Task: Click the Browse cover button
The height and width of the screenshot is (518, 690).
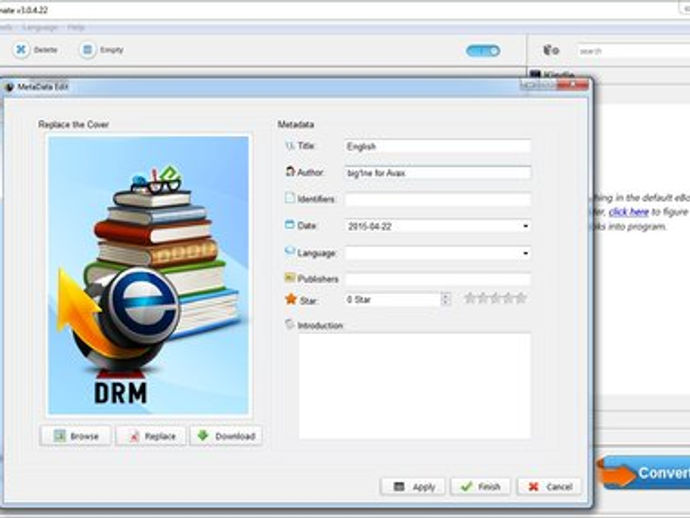Action: [x=75, y=436]
